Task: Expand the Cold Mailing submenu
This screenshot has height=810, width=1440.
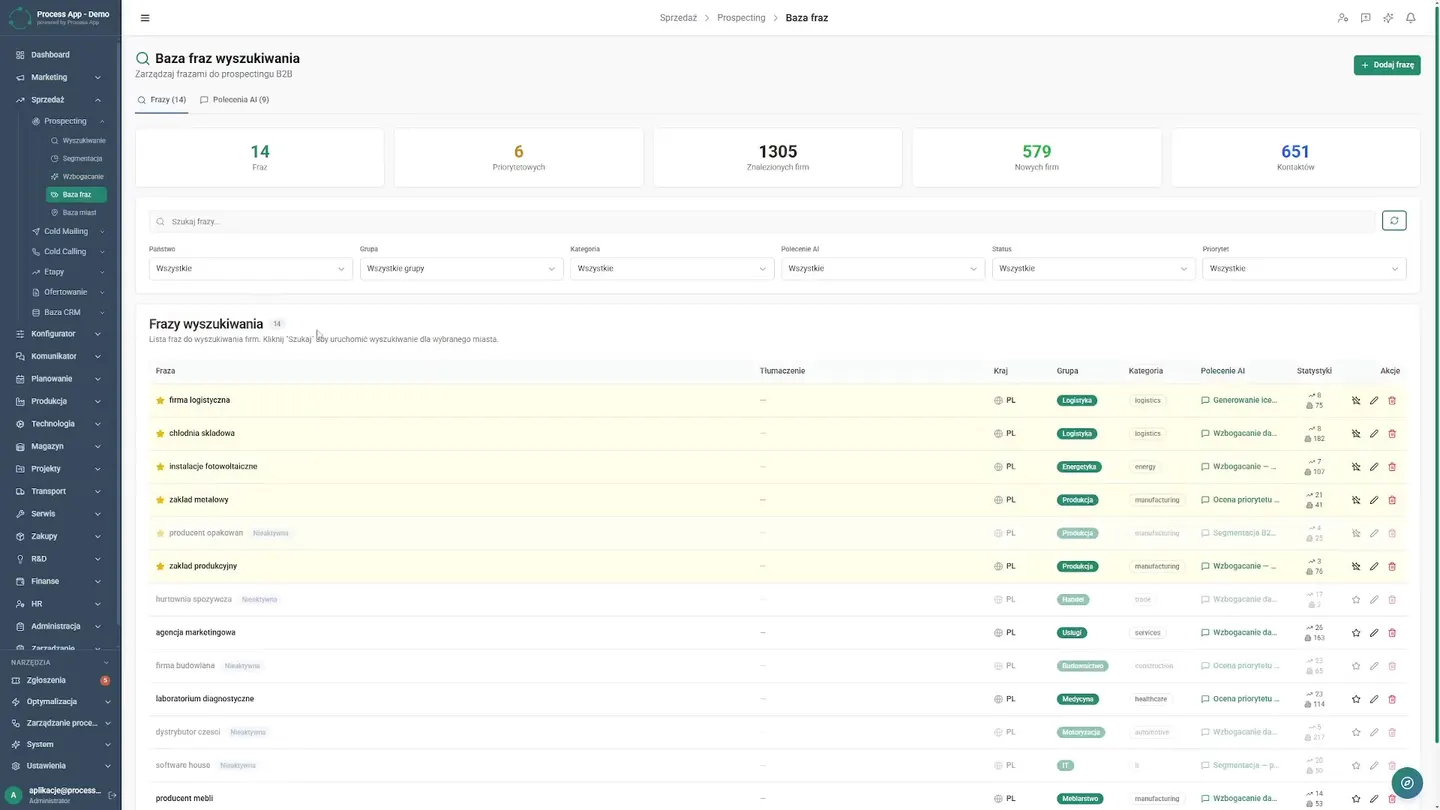Action: click(68, 231)
